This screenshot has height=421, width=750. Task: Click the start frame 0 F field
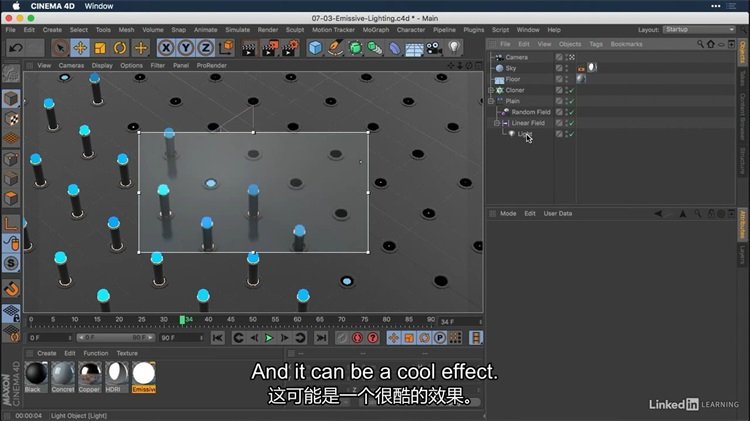point(50,338)
